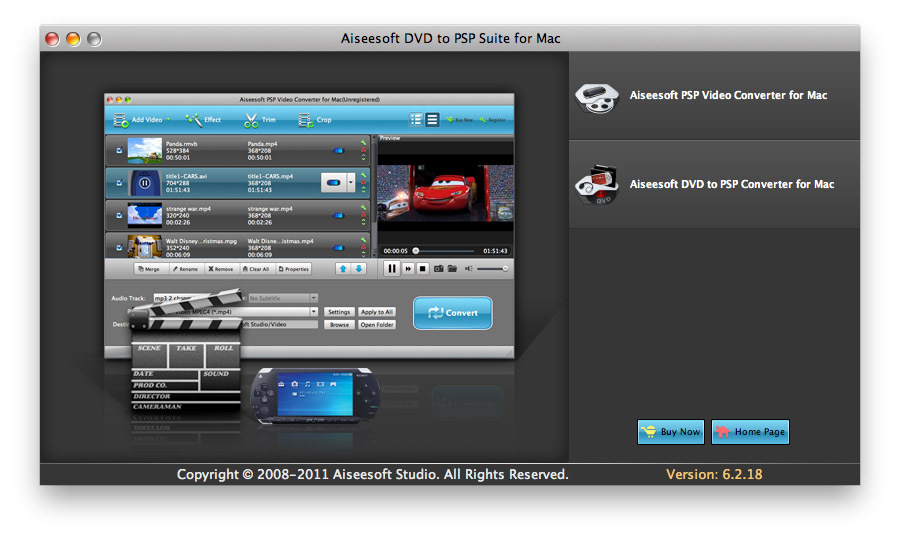Click the preview volume slider
The width and height of the screenshot is (900, 540).
(492, 268)
